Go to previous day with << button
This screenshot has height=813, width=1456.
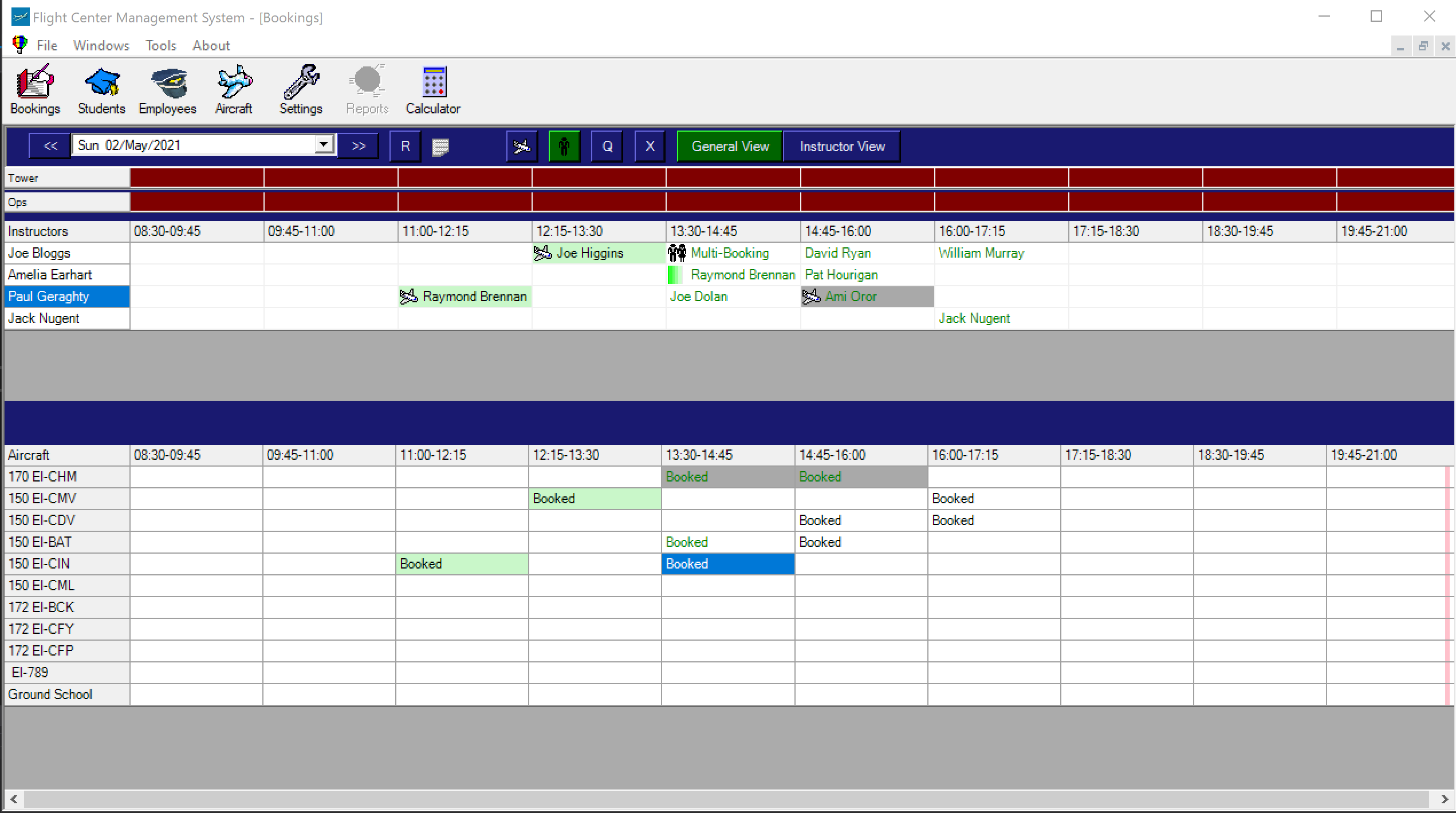[x=49, y=145]
